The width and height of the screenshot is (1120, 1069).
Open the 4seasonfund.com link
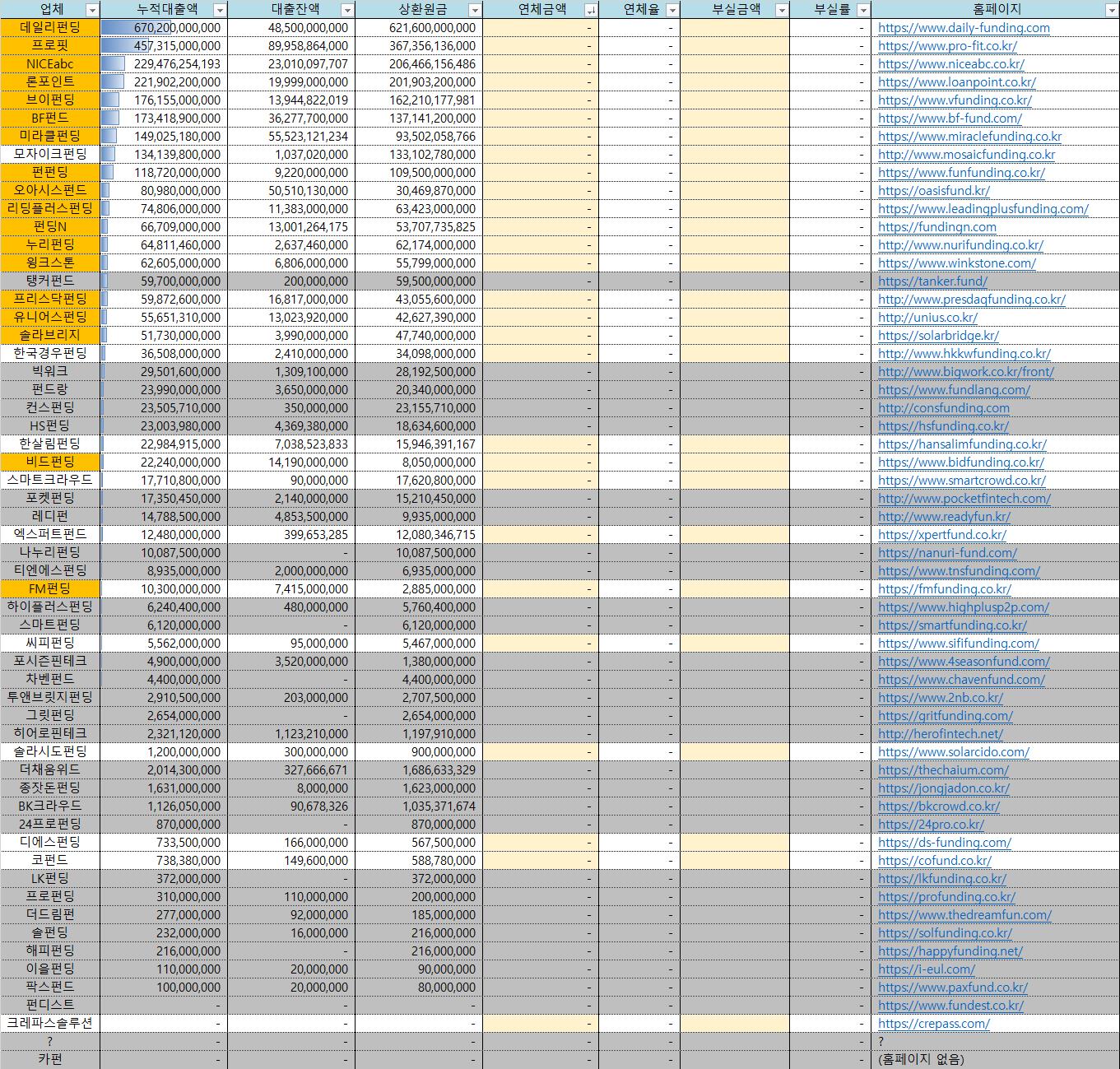click(x=964, y=662)
